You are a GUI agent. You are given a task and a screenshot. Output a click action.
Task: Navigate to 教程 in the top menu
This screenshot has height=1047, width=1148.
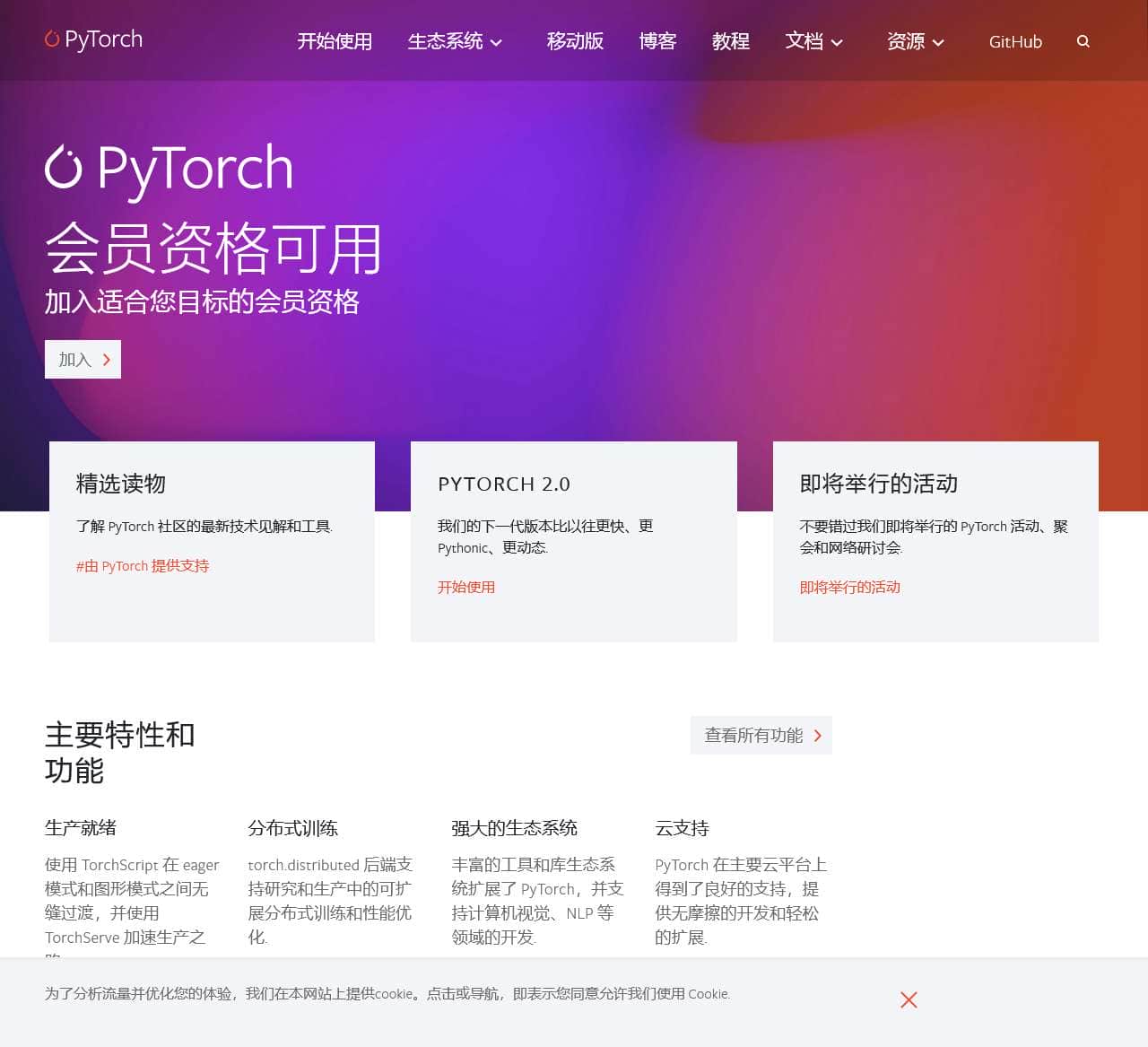[731, 41]
